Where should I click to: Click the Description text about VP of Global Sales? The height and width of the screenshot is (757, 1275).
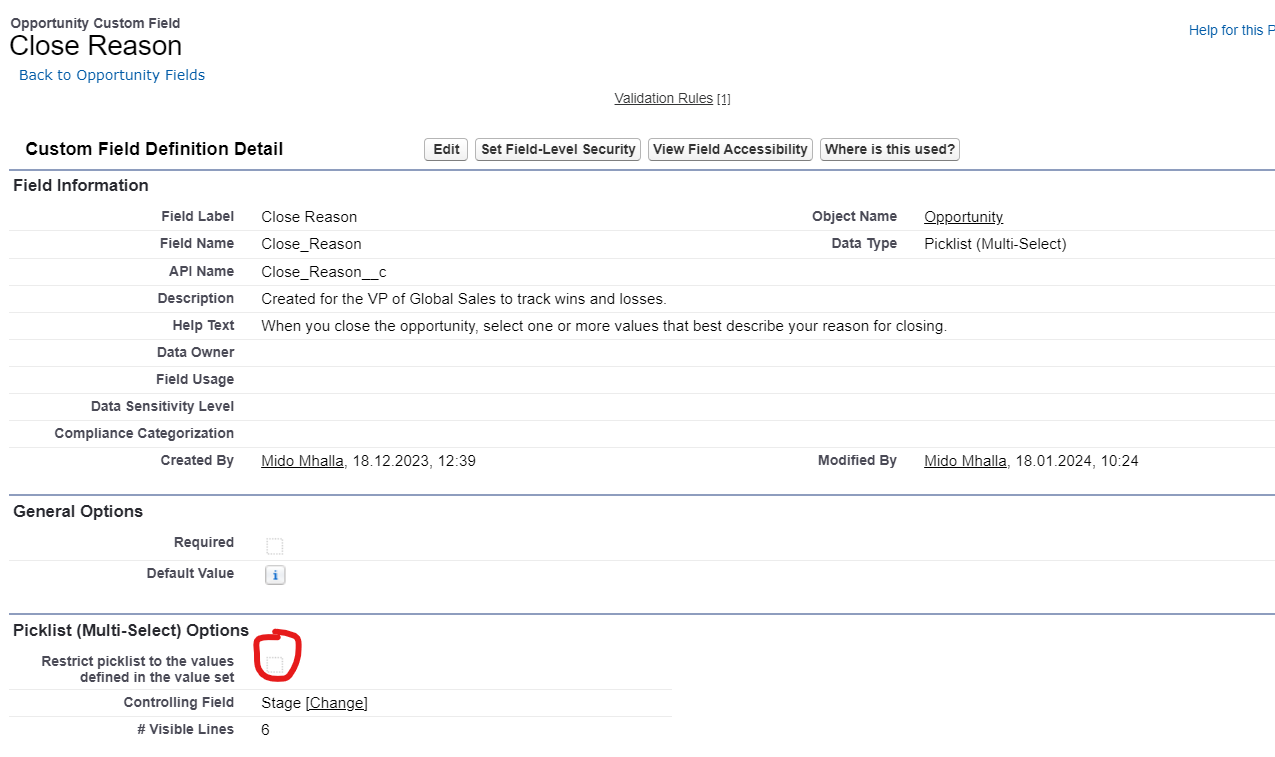click(463, 299)
